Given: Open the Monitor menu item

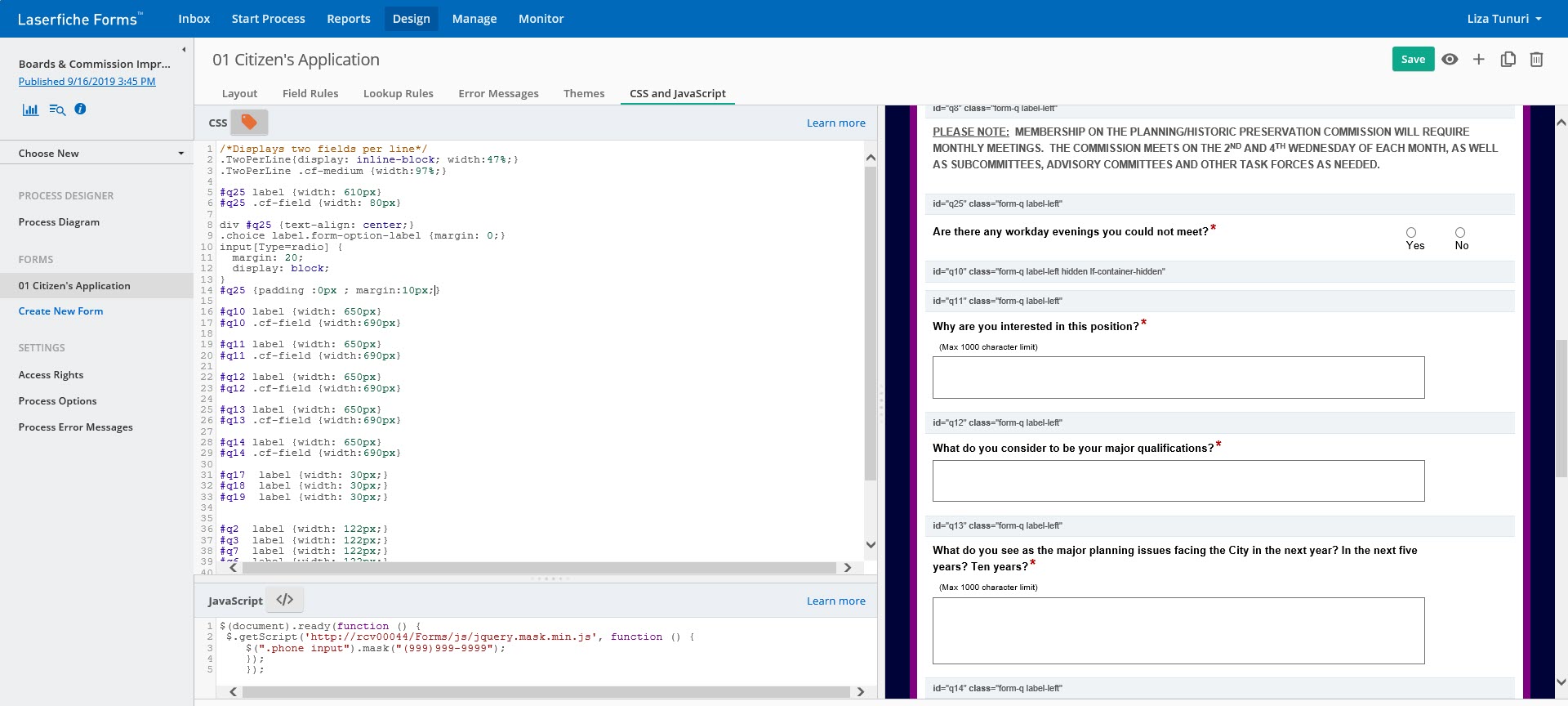Looking at the screenshot, I should coord(541,19).
